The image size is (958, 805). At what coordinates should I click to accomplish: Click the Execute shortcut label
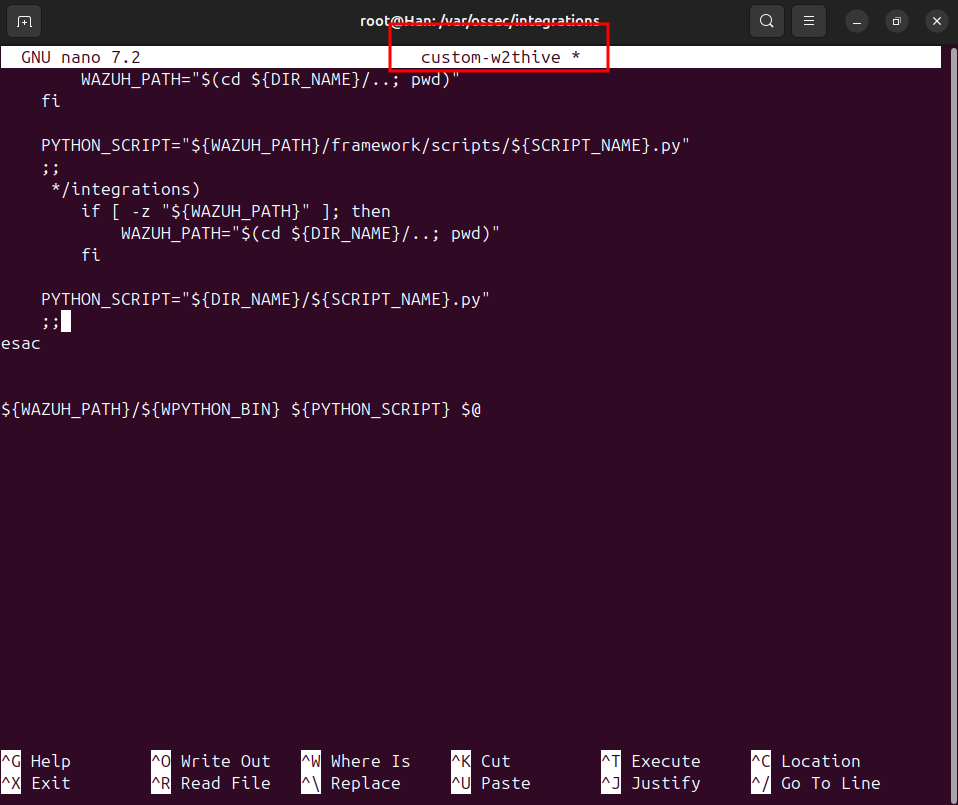click(x=665, y=761)
